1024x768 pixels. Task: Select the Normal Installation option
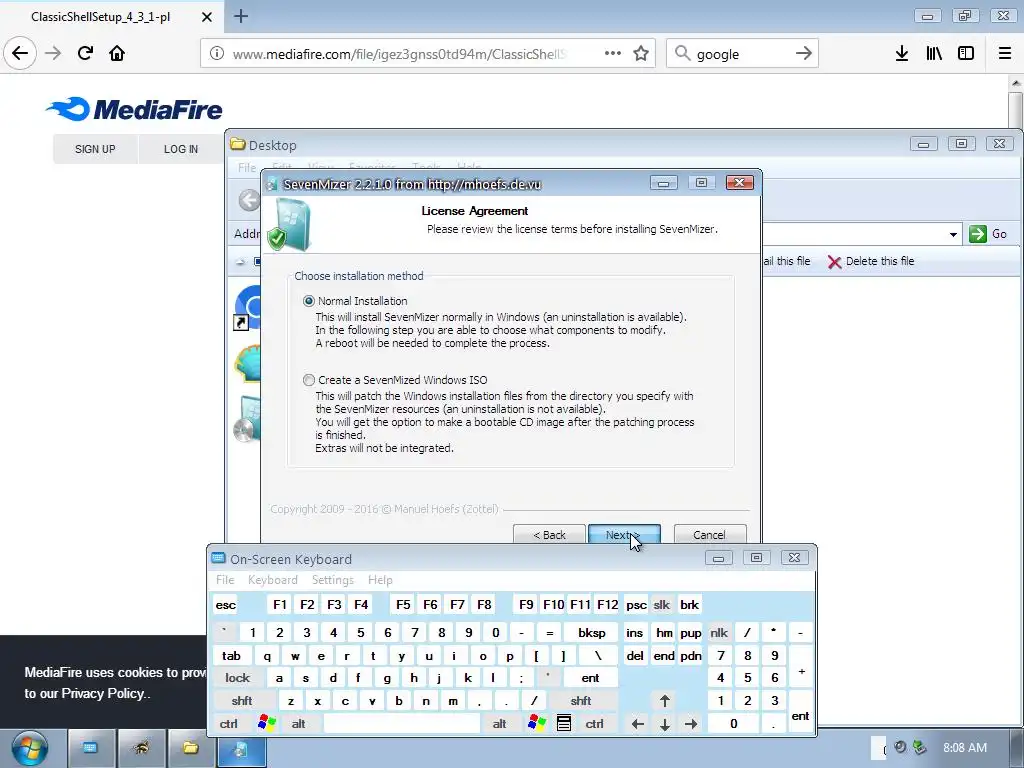click(309, 301)
